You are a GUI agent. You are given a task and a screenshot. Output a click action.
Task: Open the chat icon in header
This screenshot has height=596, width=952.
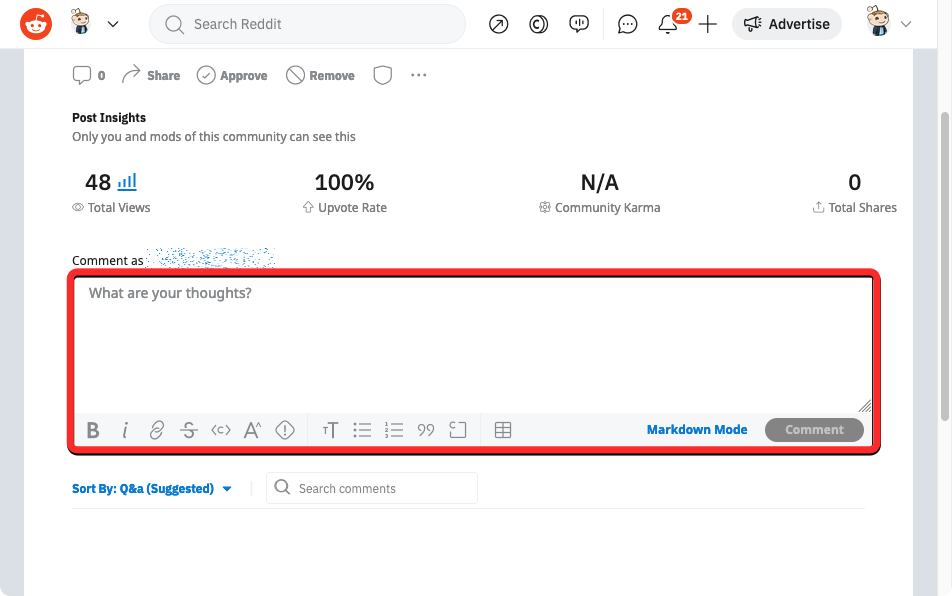coord(627,24)
